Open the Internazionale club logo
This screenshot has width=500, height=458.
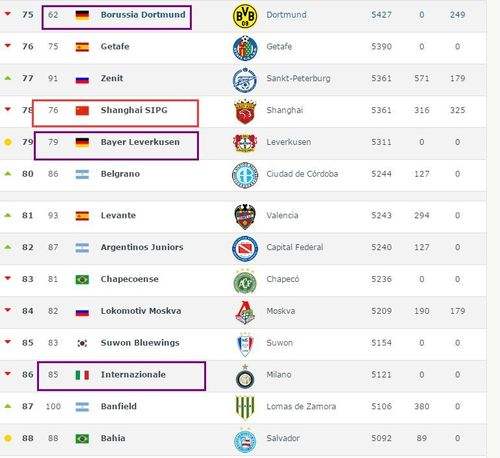[x=245, y=377]
